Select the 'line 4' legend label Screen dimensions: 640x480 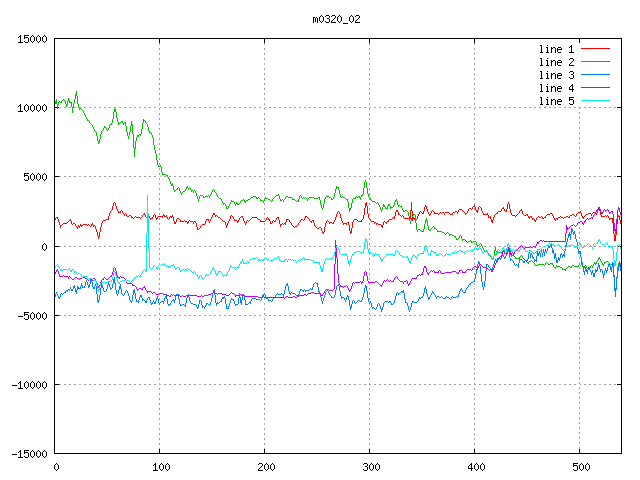556,89
